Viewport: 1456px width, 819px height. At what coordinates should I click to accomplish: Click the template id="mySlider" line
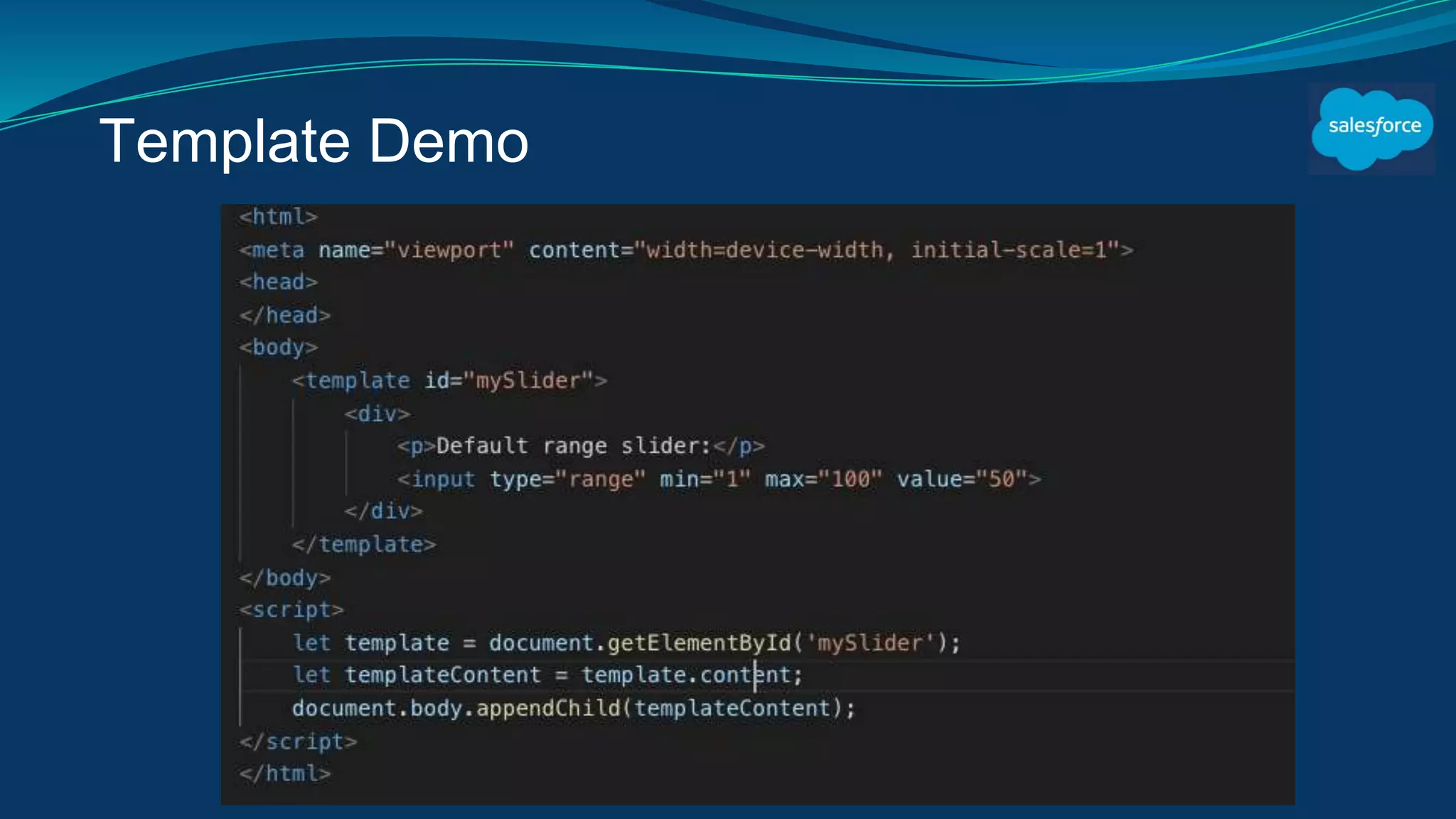pos(449,381)
